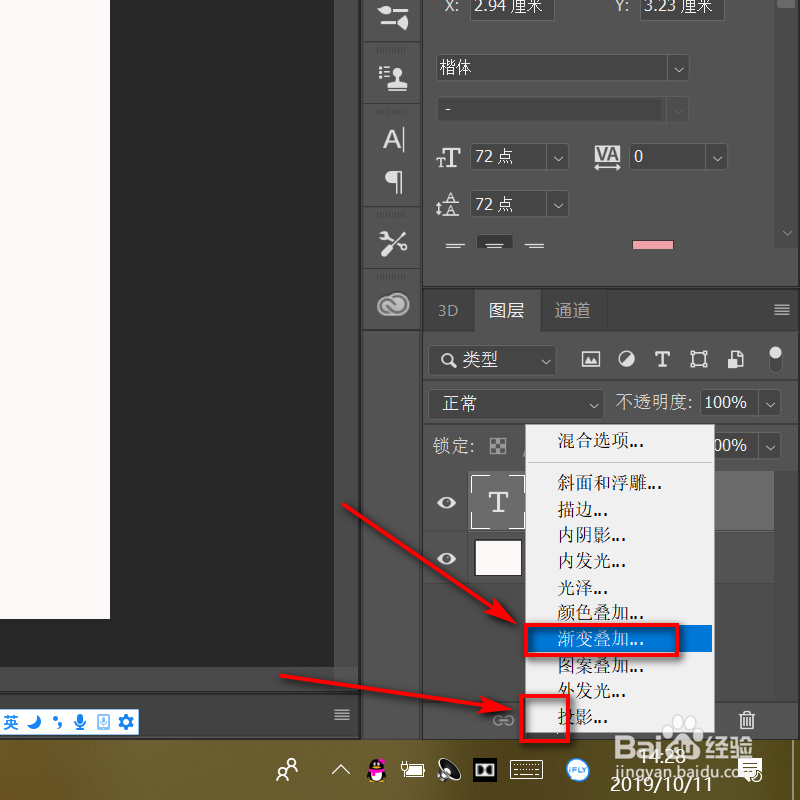Filter layers by smart object icon

point(735,359)
